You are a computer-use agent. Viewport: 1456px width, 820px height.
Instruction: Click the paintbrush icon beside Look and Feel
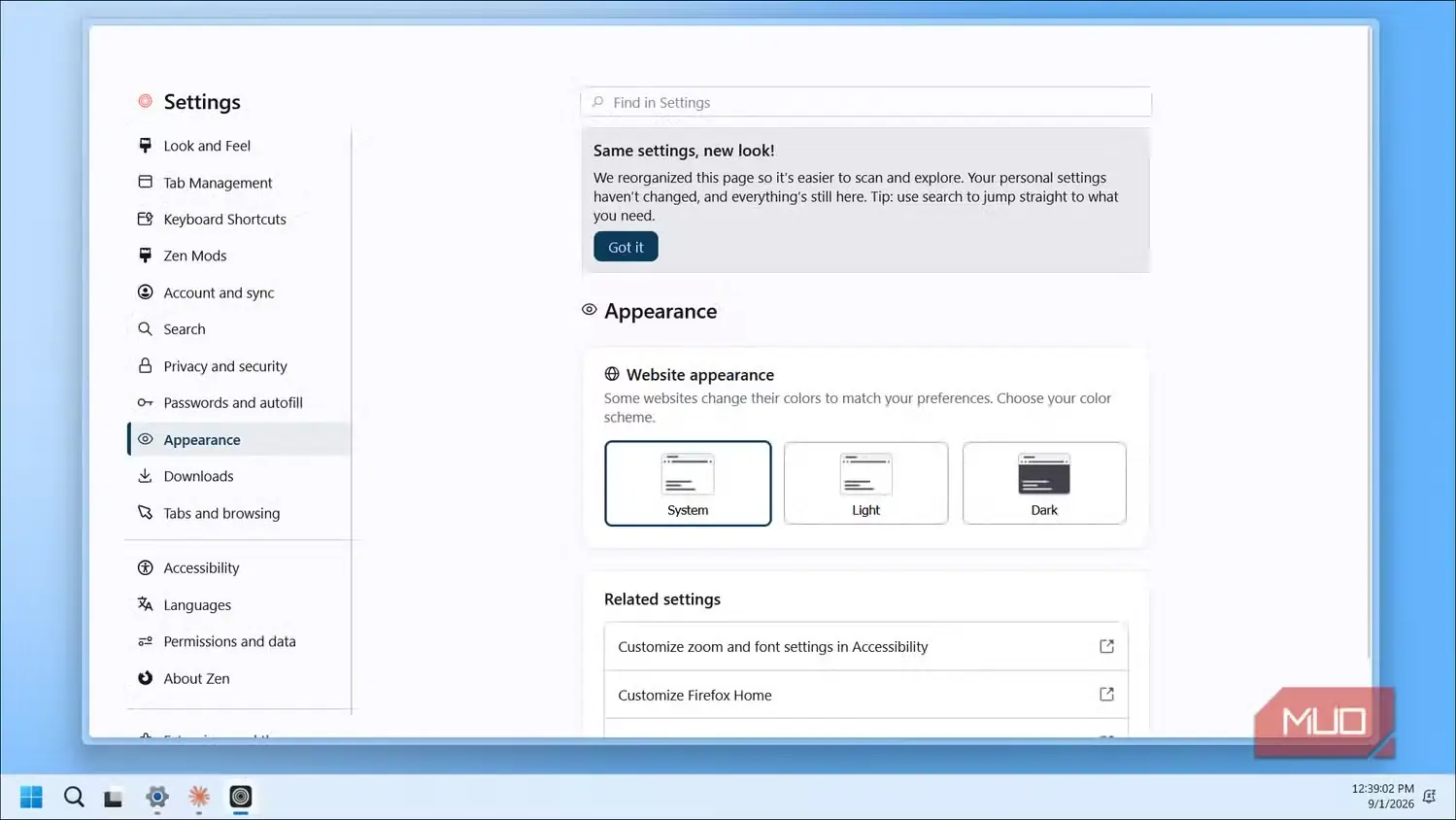pyautogui.click(x=145, y=146)
